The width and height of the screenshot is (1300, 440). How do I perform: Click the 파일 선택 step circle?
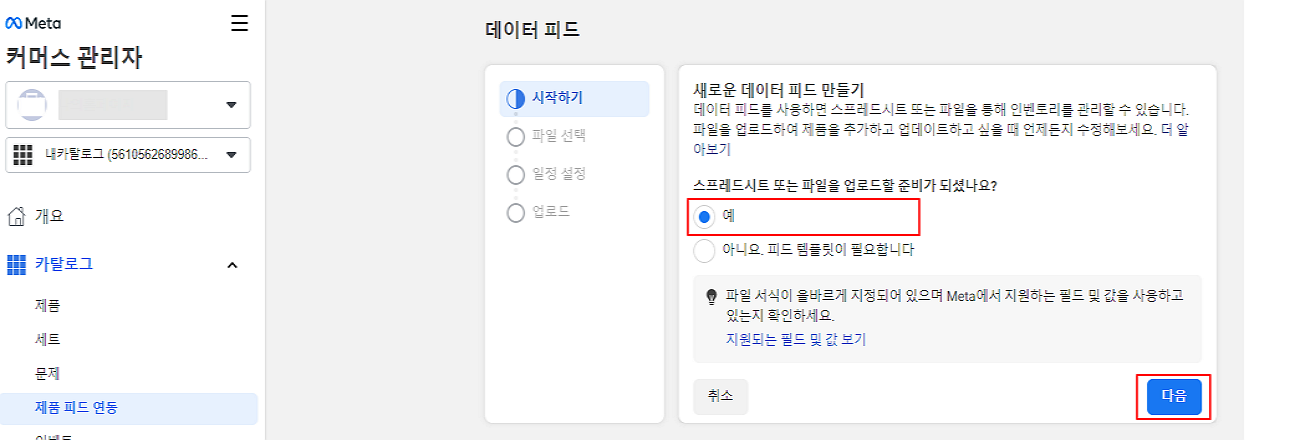click(x=516, y=136)
